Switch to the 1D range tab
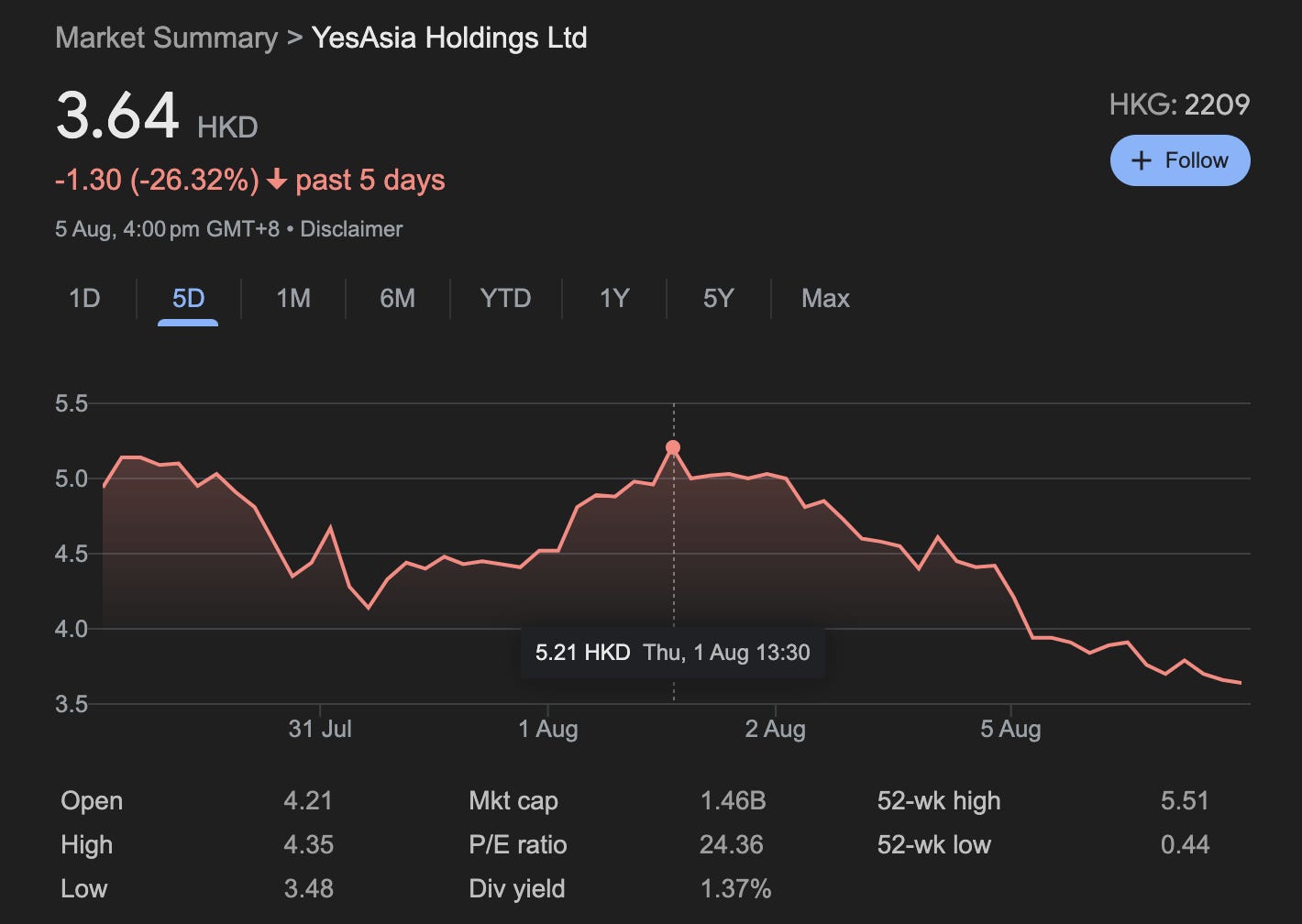This screenshot has width=1302, height=924. tap(84, 299)
